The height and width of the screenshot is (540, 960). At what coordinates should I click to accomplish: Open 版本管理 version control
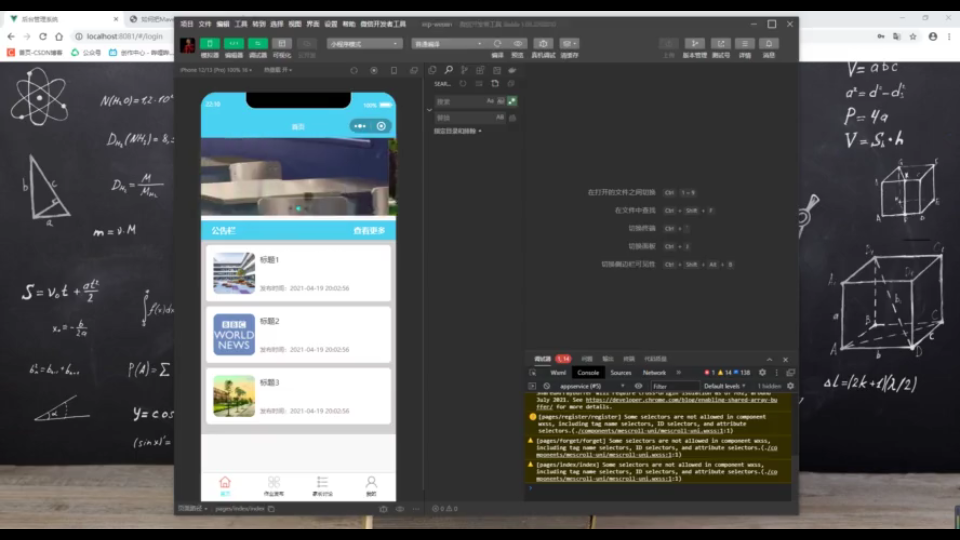click(694, 43)
